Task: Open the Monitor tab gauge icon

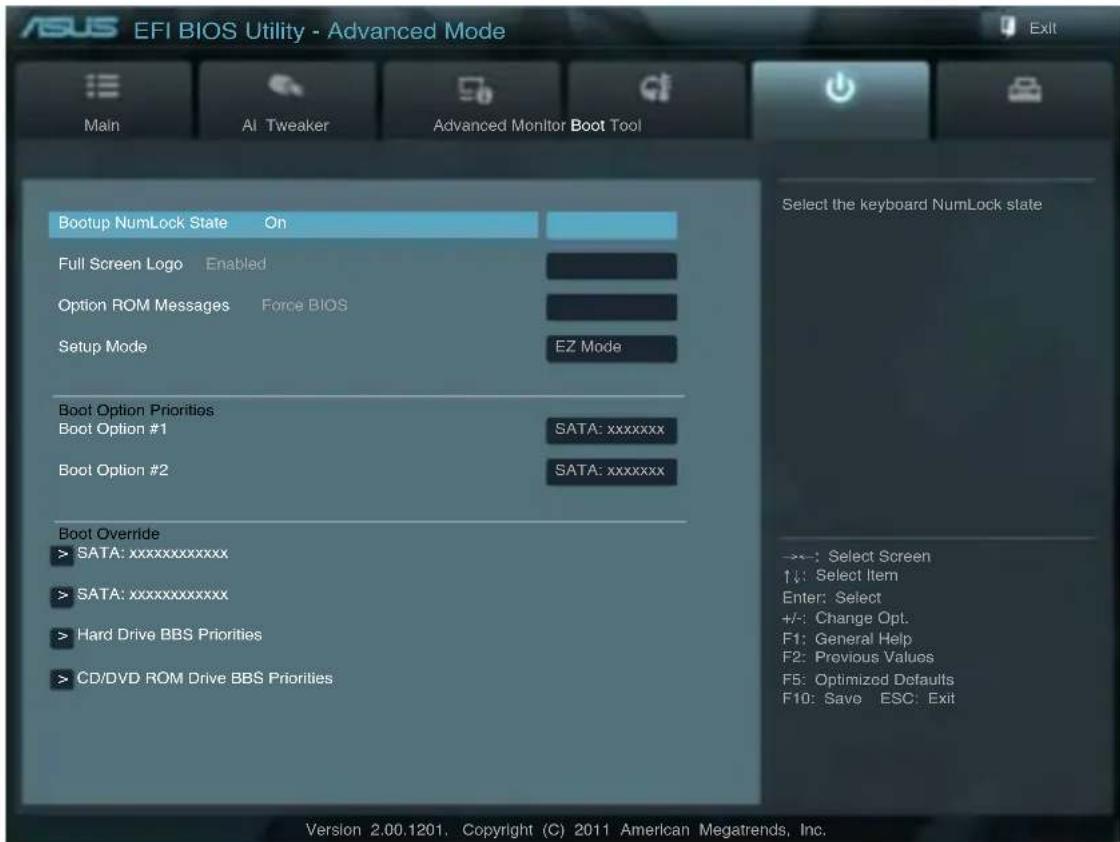Action: click(656, 87)
